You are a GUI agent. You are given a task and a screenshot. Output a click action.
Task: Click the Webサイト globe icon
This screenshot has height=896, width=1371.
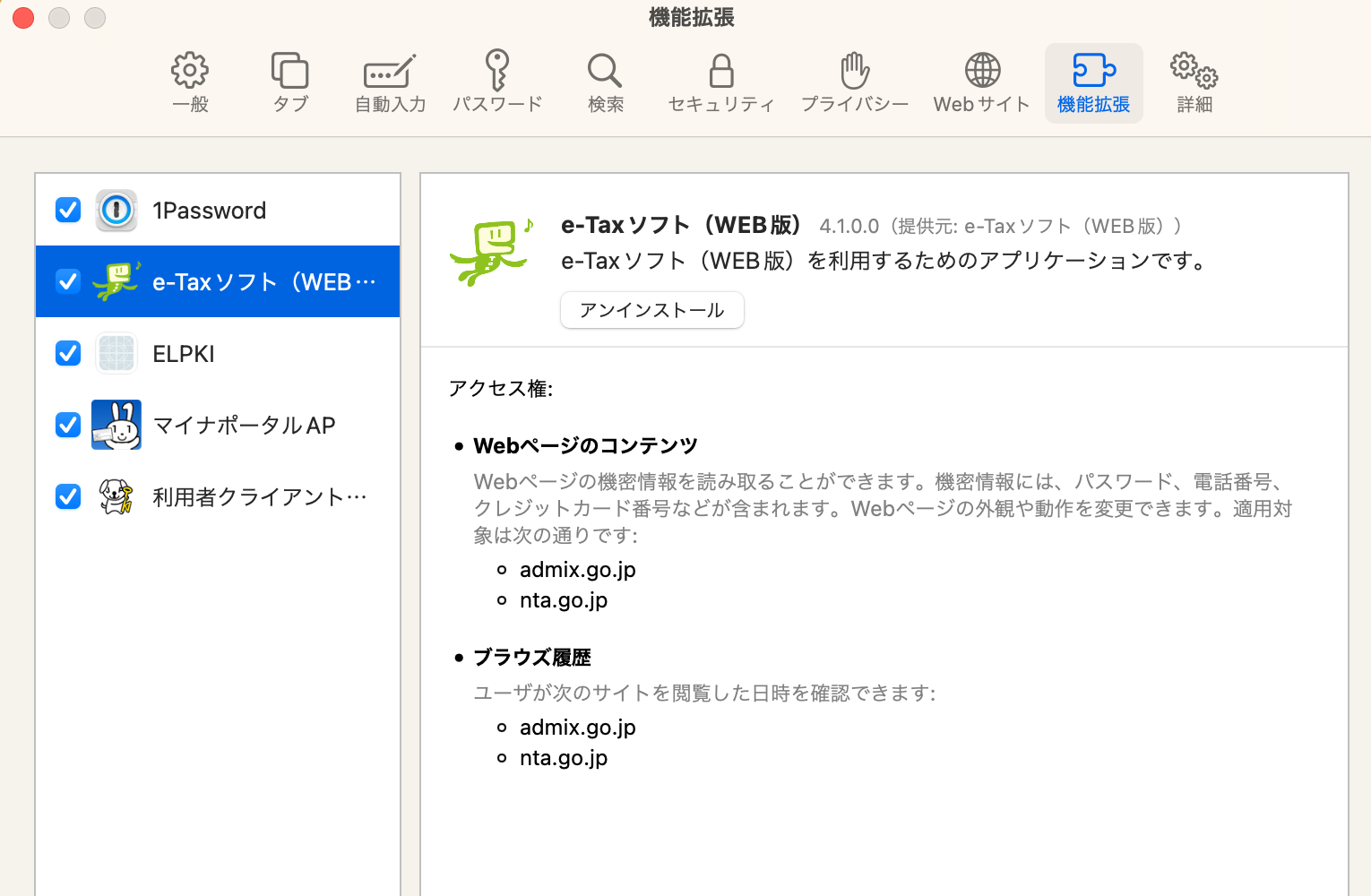(982, 72)
